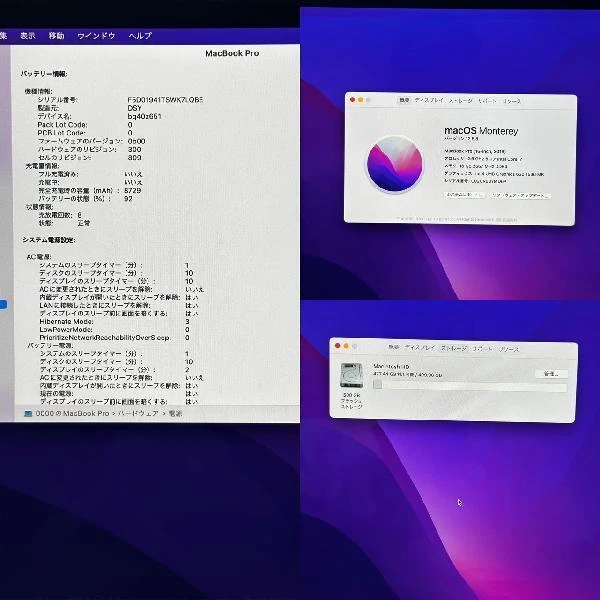The width and height of the screenshot is (600, 600).
Task: Click the システムレポート button
Action: click(x=465, y=196)
